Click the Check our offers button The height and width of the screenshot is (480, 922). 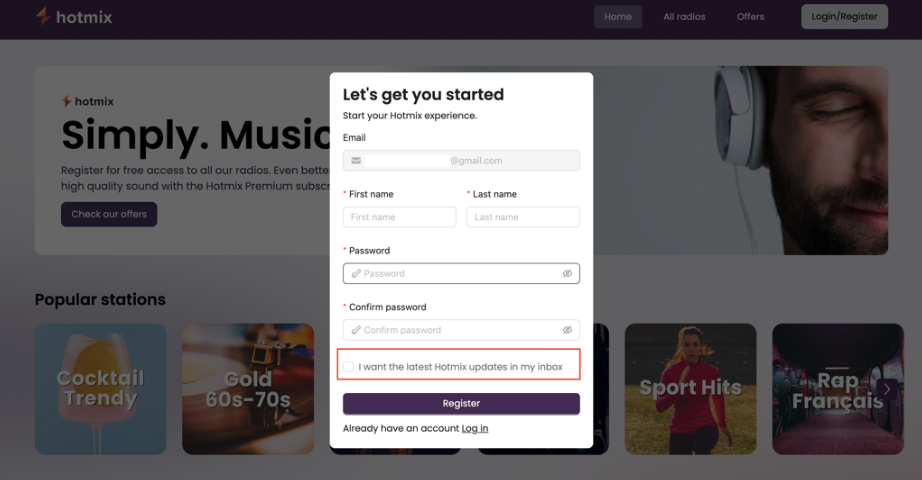tap(109, 214)
